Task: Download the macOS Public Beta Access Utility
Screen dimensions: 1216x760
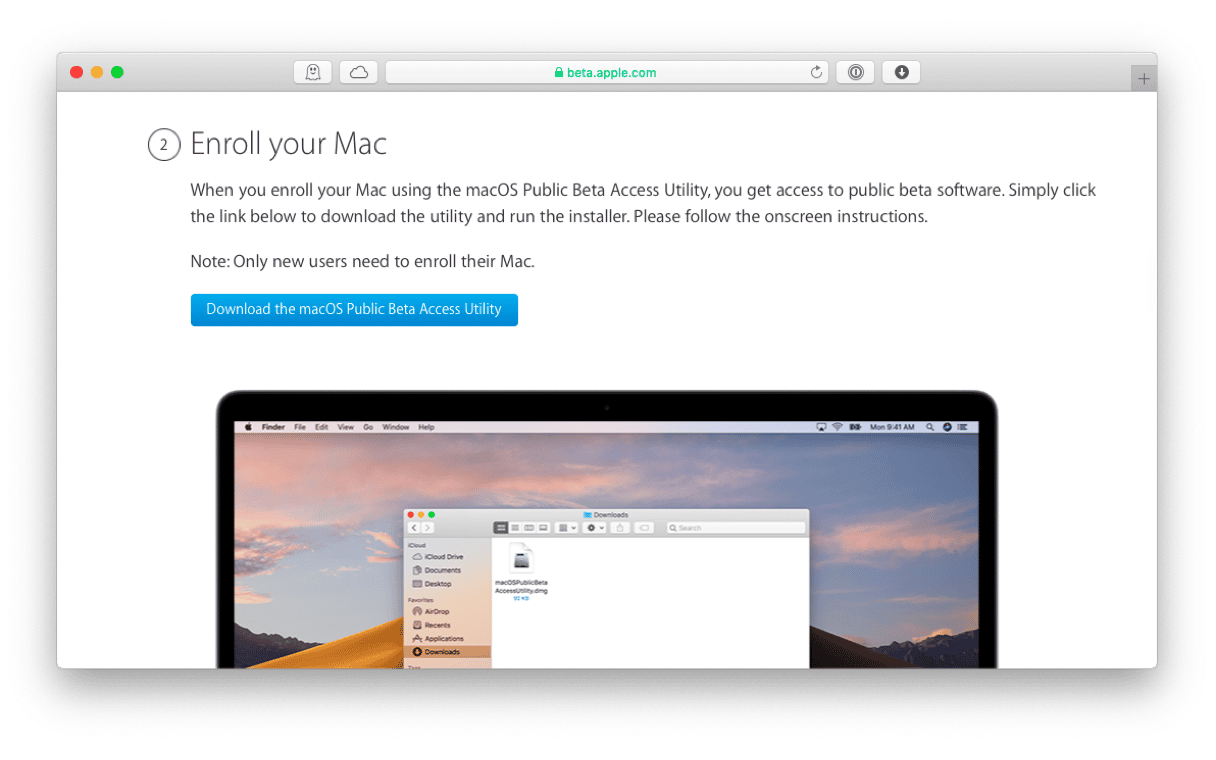Action: click(x=354, y=310)
